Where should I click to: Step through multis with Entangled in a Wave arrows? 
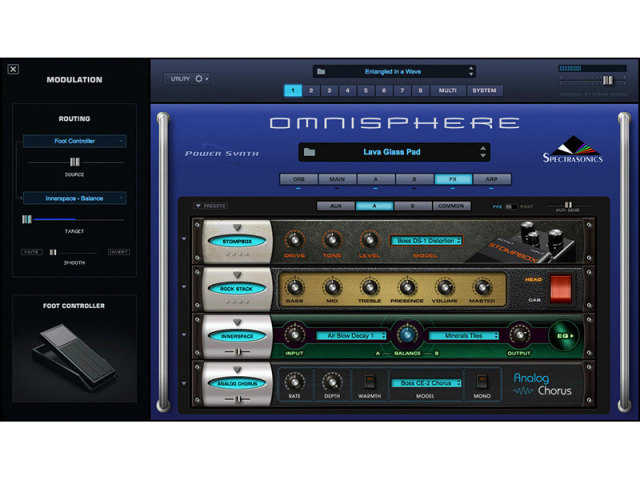tap(471, 71)
